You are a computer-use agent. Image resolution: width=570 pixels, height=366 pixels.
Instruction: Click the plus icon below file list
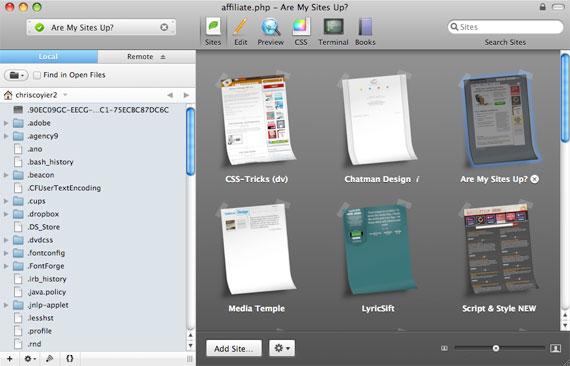10,359
